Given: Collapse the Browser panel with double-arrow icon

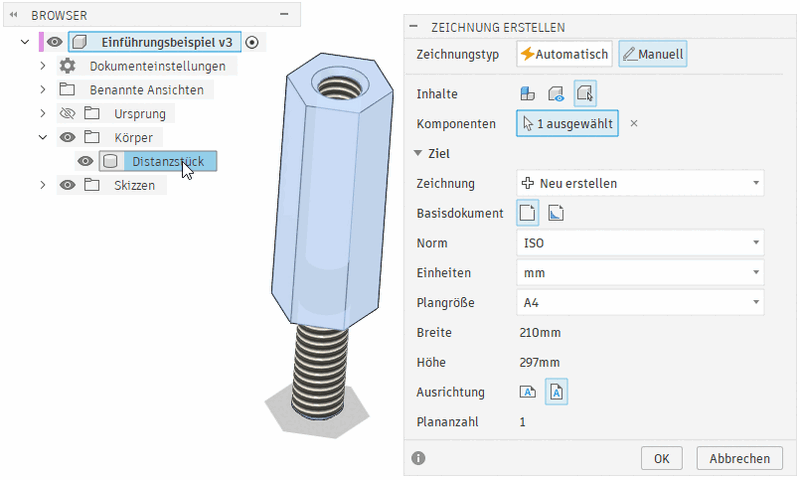Looking at the screenshot, I should coord(14,15).
